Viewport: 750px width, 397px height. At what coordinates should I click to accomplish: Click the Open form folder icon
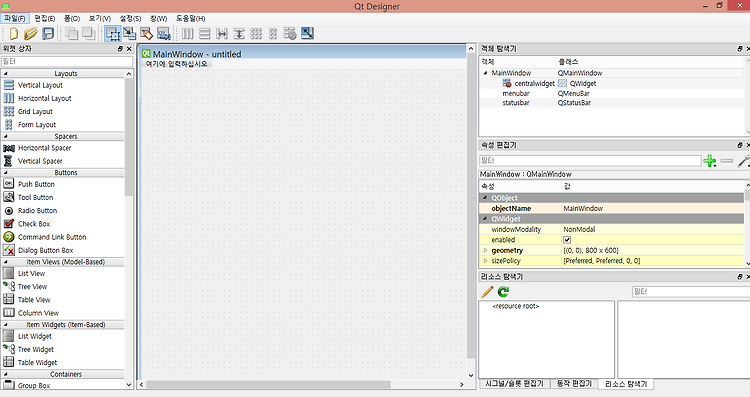pos(31,33)
